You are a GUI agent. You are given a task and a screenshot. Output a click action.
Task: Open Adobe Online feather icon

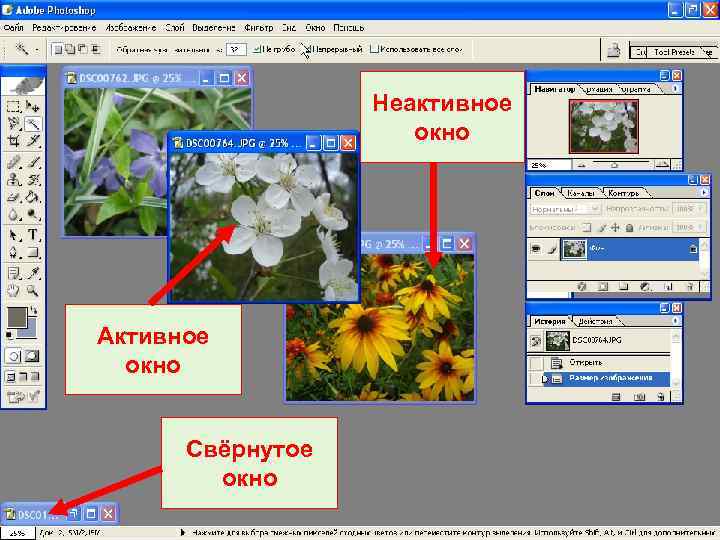coord(23,85)
